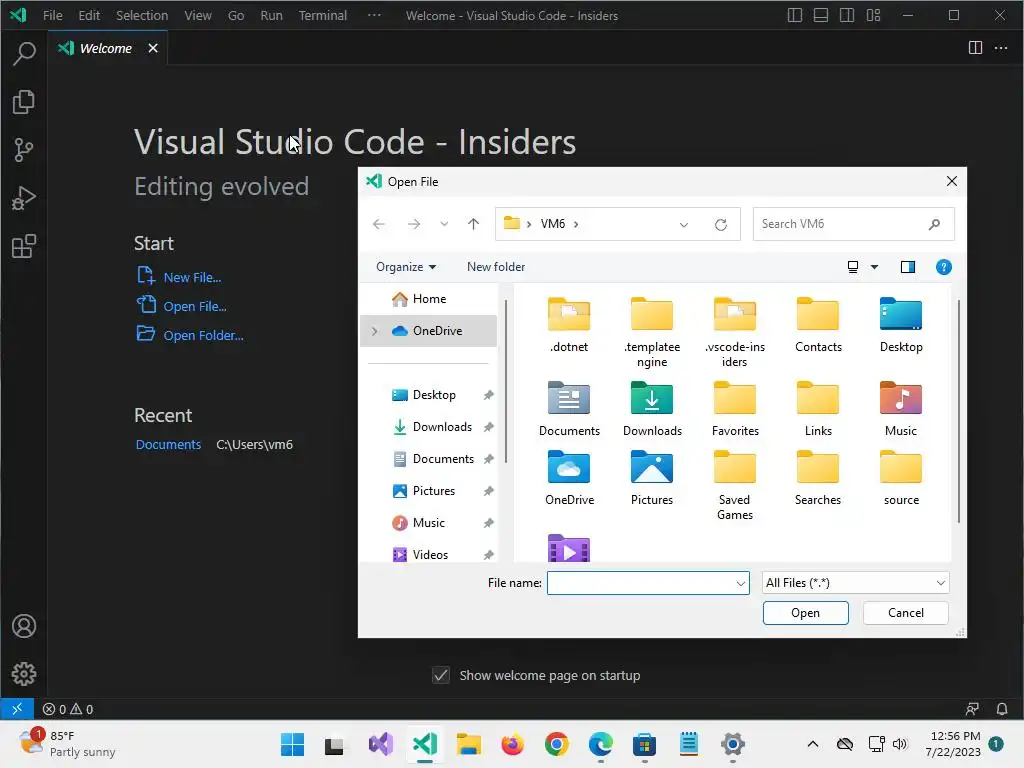Viewport: 1024px width, 768px height.
Task: Click the New File... link
Action: (192, 278)
